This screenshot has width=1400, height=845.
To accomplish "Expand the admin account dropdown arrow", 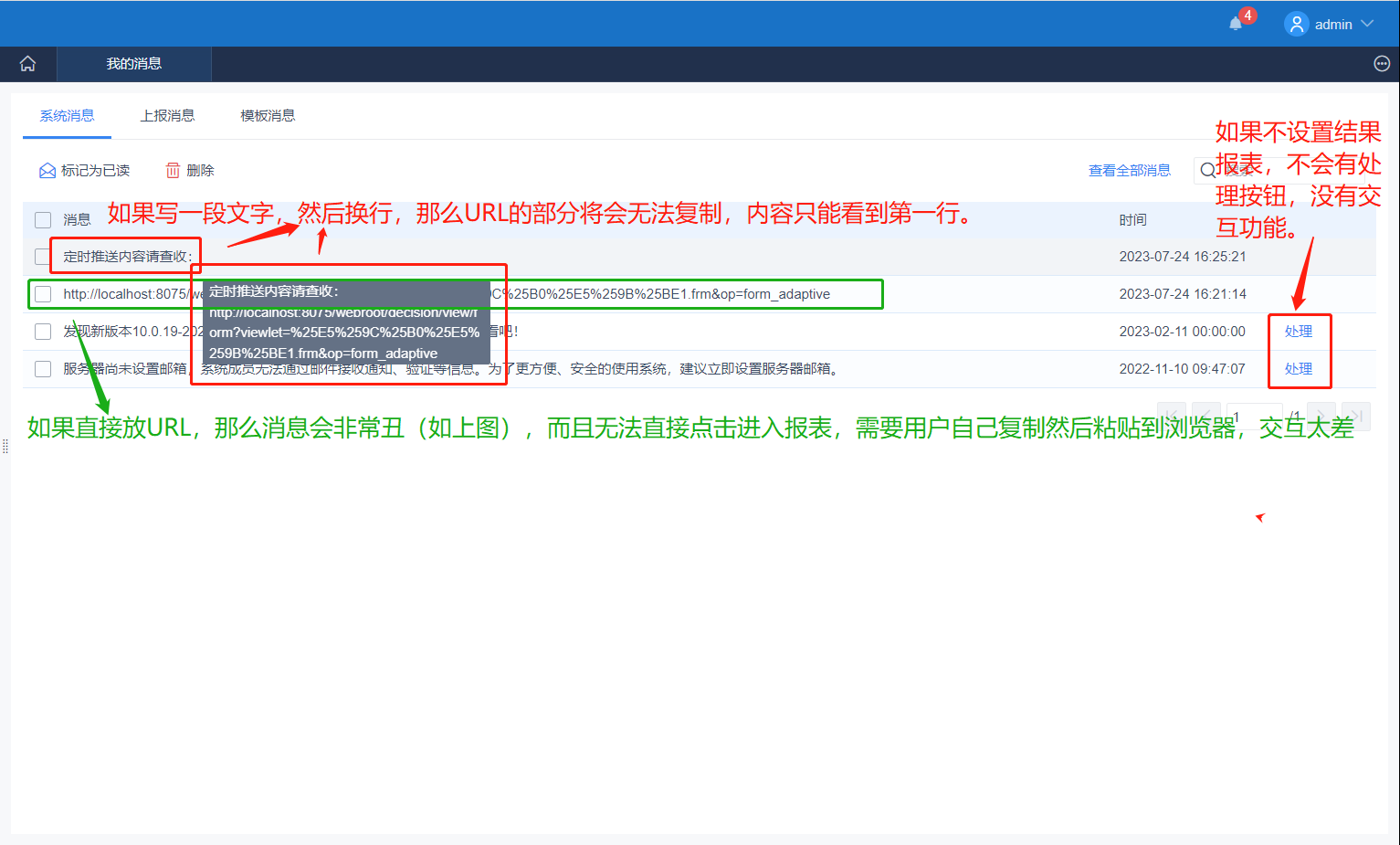I will pyautogui.click(x=1367, y=24).
